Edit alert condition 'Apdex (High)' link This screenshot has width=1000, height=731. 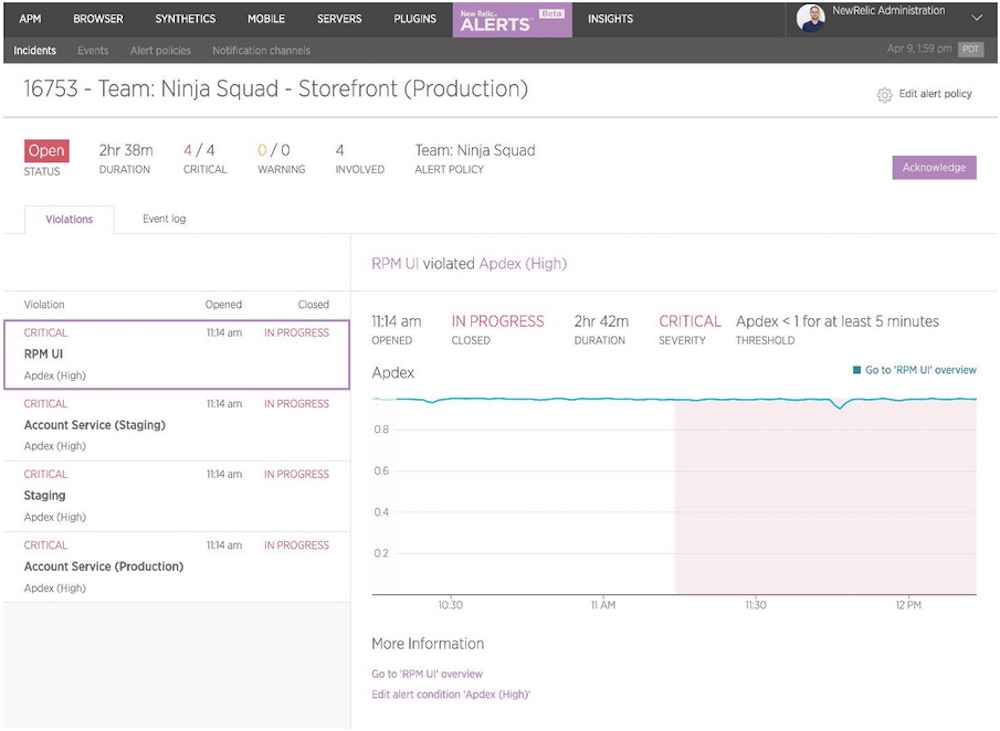pos(451,695)
